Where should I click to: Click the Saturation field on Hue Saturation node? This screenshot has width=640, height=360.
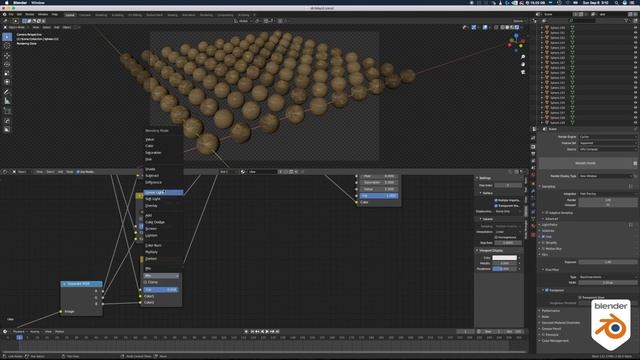379,182
